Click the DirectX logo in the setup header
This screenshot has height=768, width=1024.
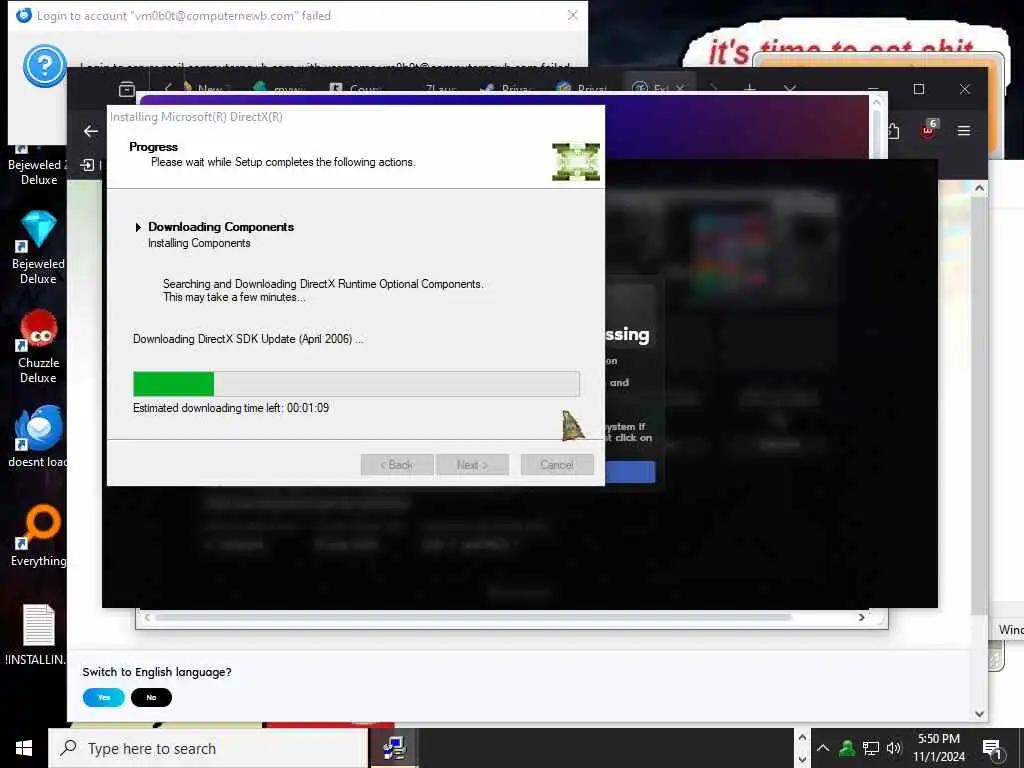[x=575, y=161]
